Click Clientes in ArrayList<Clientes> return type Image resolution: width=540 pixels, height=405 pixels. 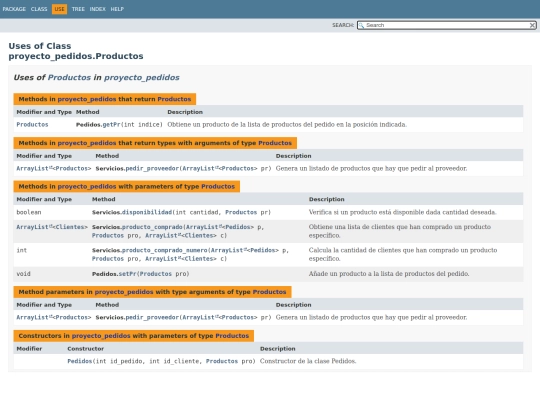click(x=71, y=227)
